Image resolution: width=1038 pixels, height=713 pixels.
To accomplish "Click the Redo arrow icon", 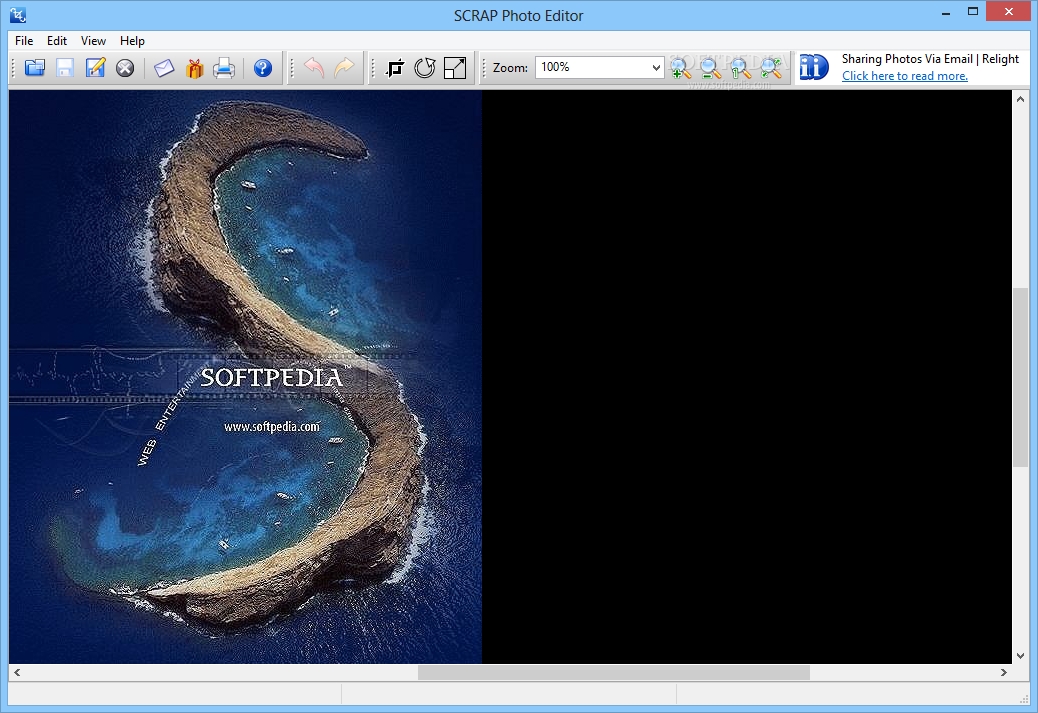I will click(344, 68).
